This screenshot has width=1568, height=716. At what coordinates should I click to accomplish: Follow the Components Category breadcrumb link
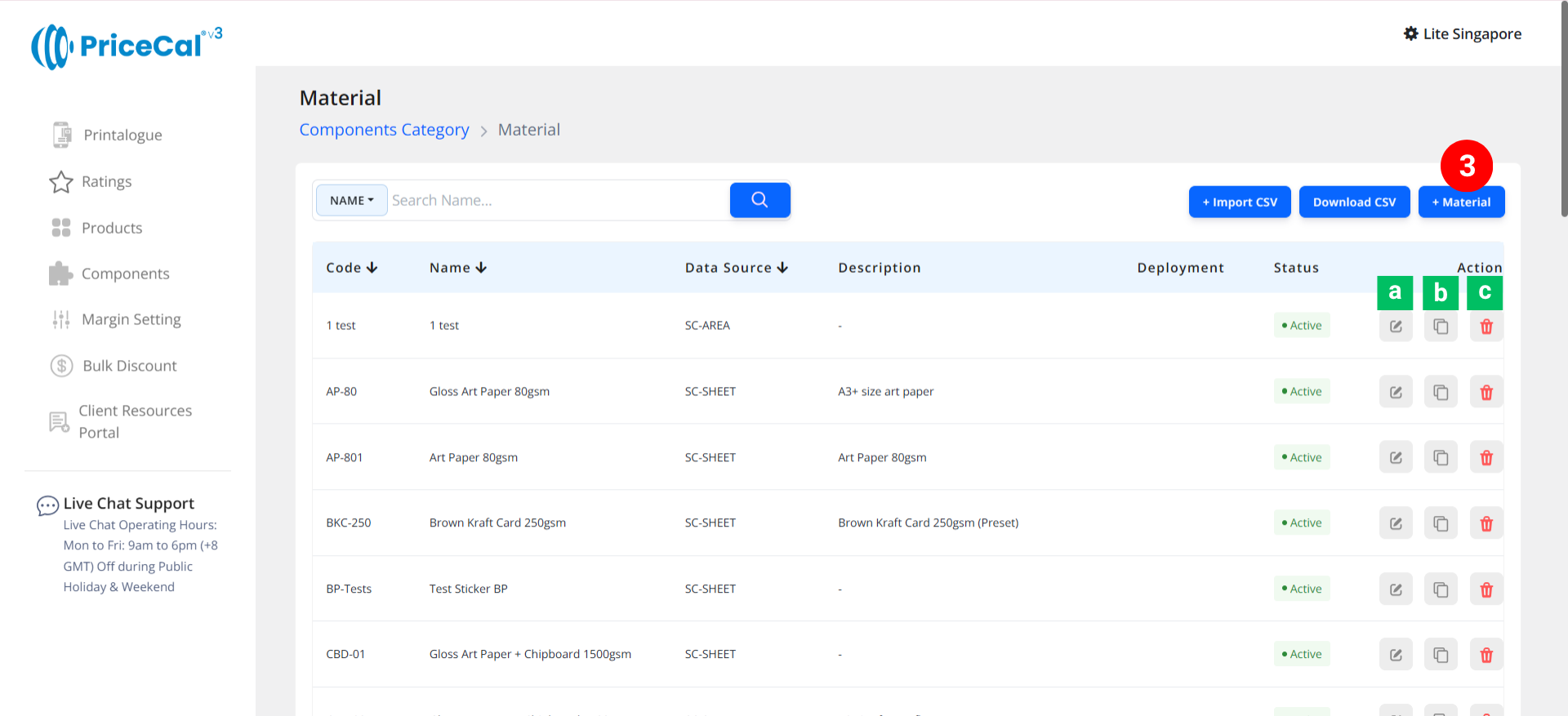click(x=384, y=130)
